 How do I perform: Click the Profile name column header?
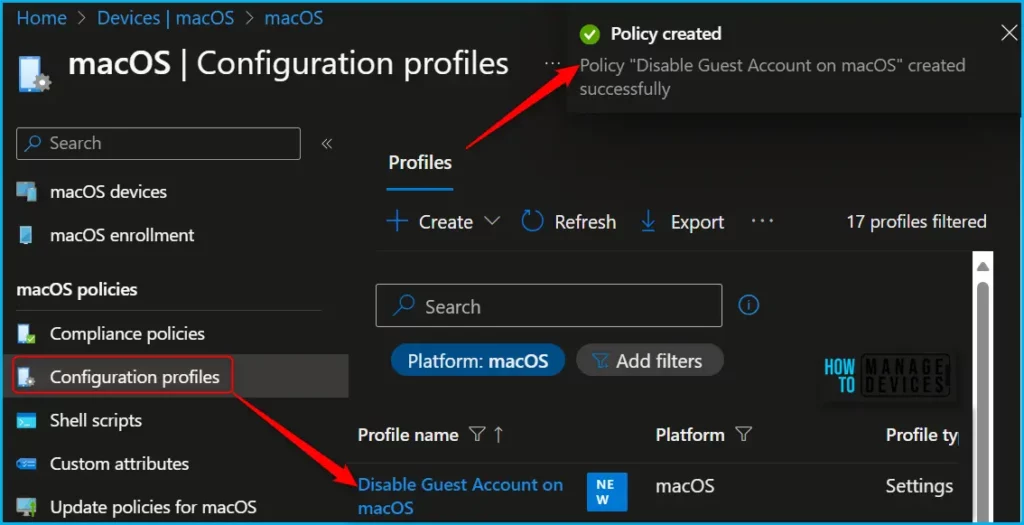click(408, 435)
